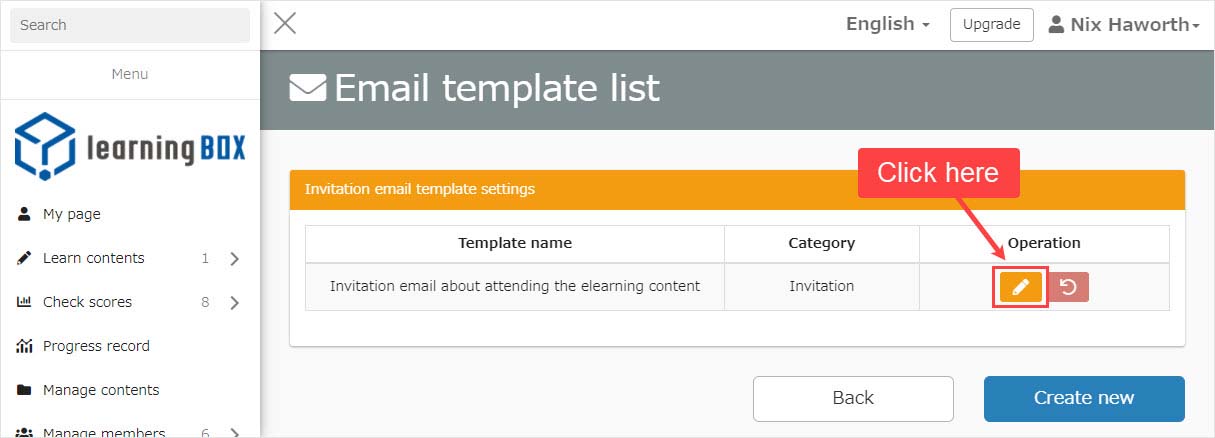This screenshot has width=1215, height=438.
Task: Open the Progress record menu item
Action: coord(96,346)
